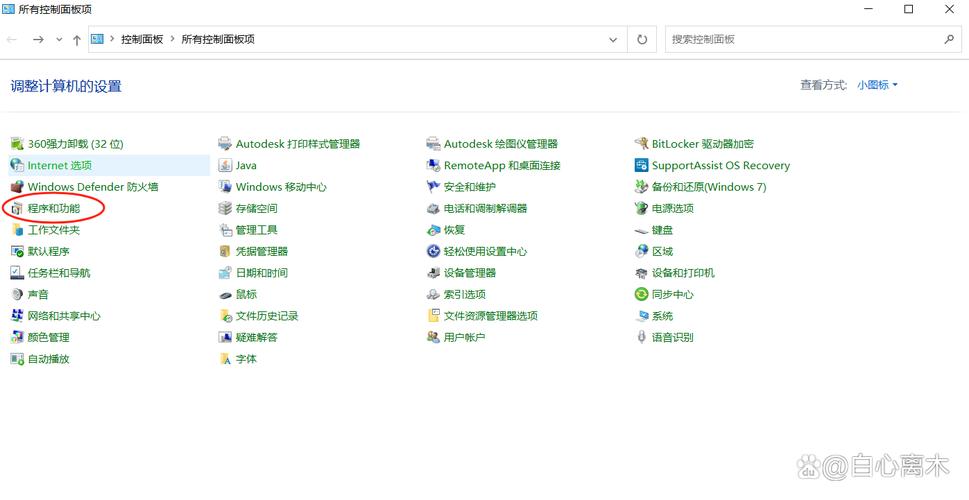The height and width of the screenshot is (500, 969).
Task: Click the 声音 speaker icon
Action: click(x=17, y=294)
